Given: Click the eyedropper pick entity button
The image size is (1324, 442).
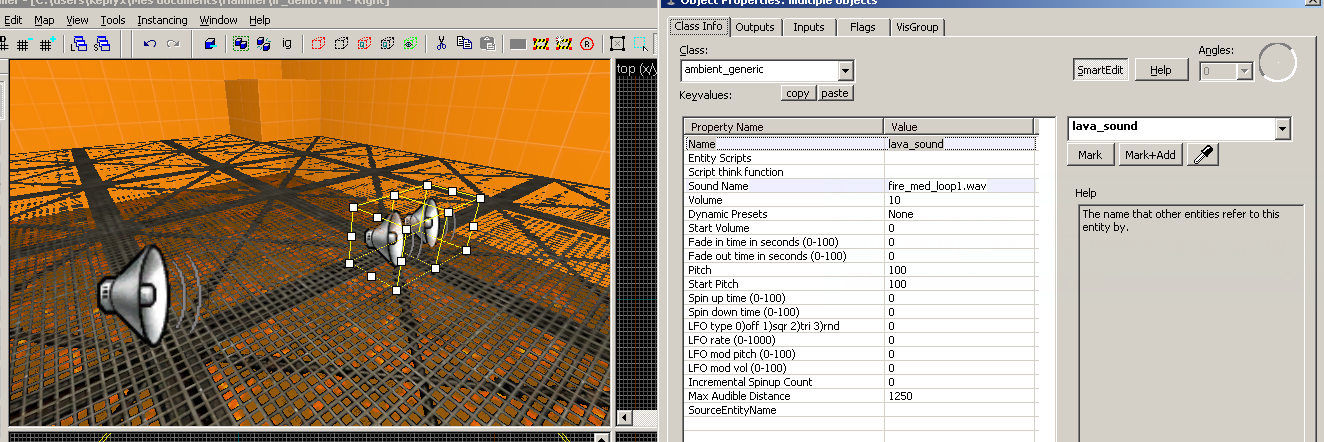Looking at the screenshot, I should 1205,155.
